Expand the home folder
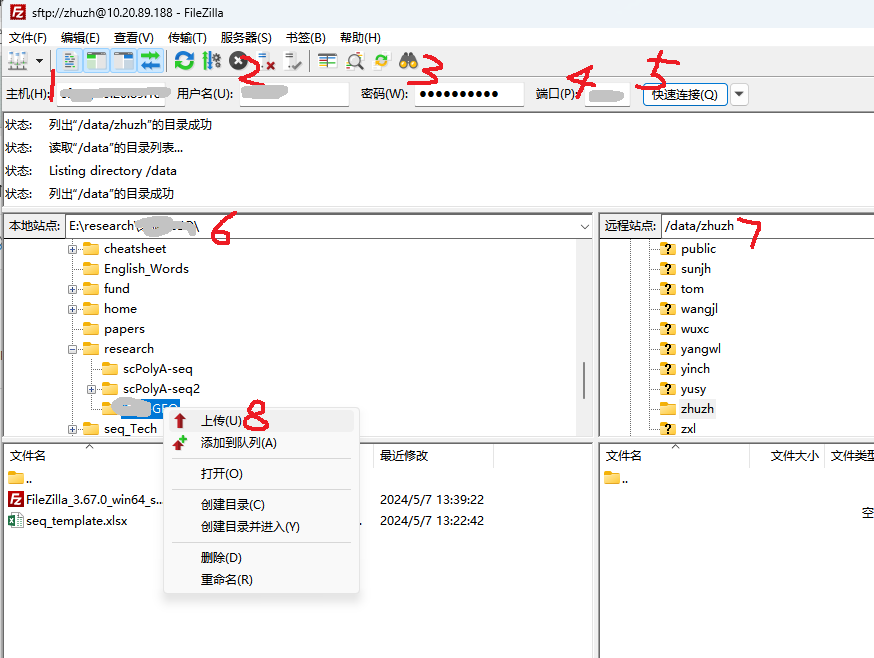The width and height of the screenshot is (874, 658). (72, 309)
